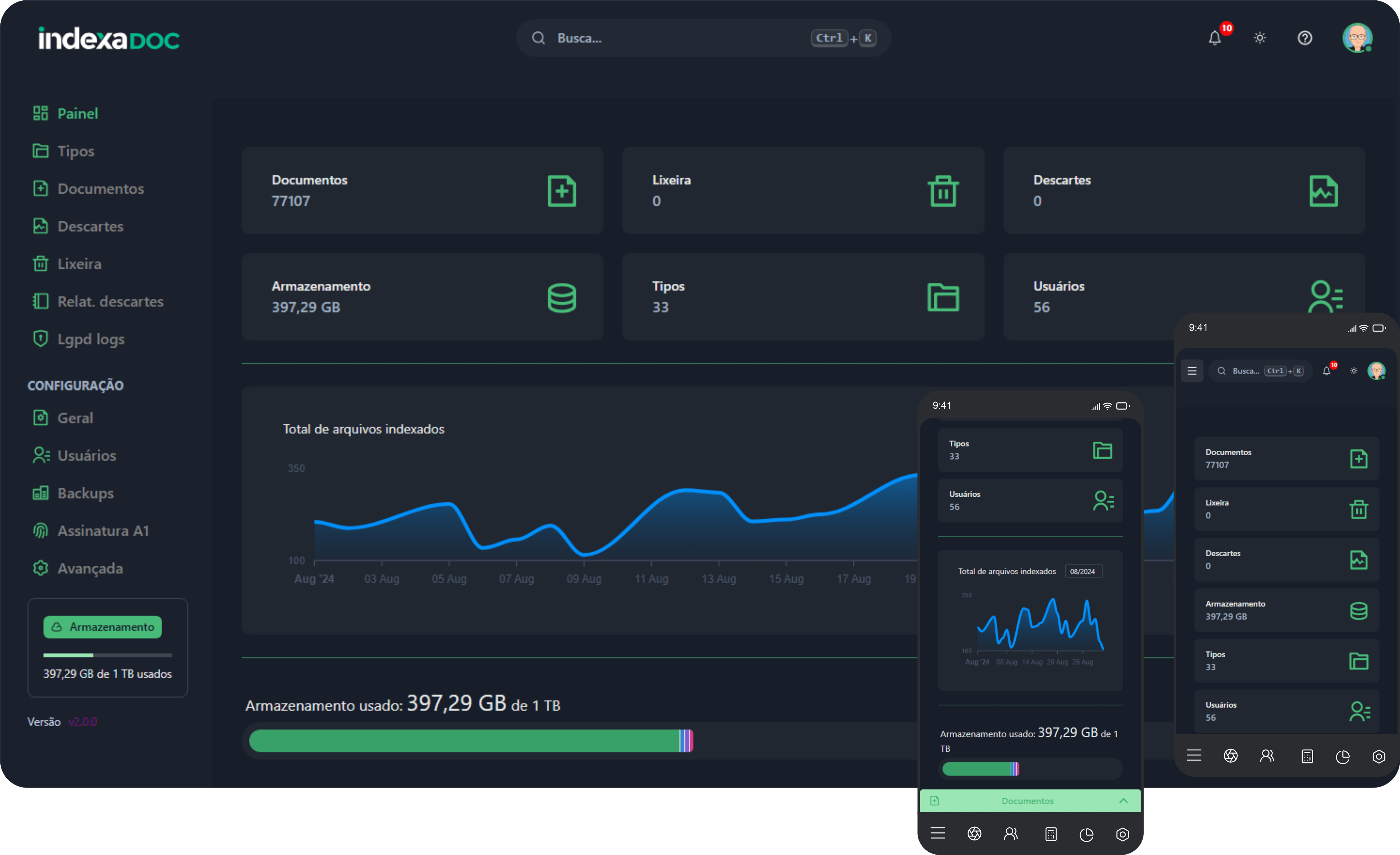Select 08/2024 month picker in center phone
Image resolution: width=1400 pixels, height=855 pixels.
pos(1083,571)
